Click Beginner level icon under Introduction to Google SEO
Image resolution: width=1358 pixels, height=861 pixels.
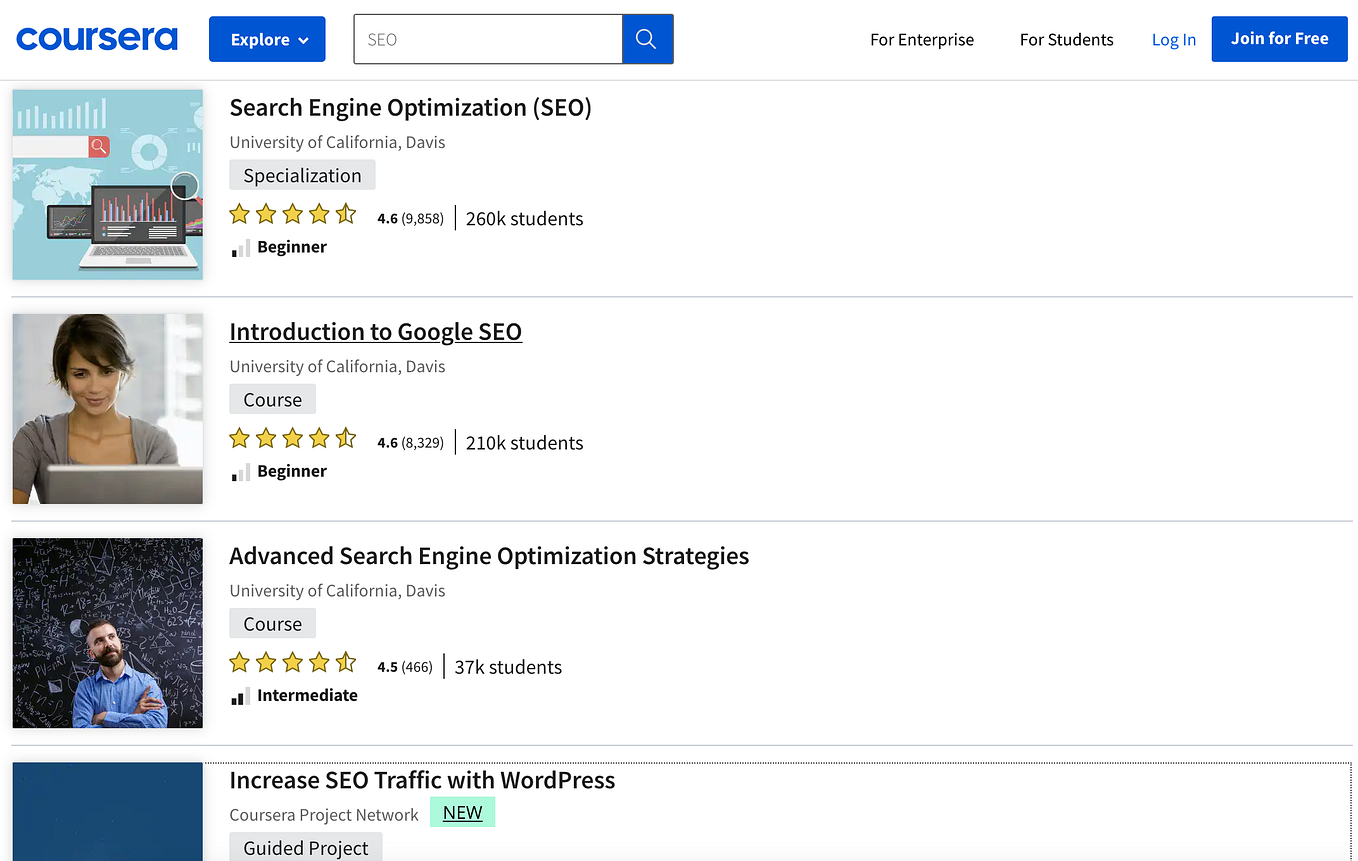(241, 472)
